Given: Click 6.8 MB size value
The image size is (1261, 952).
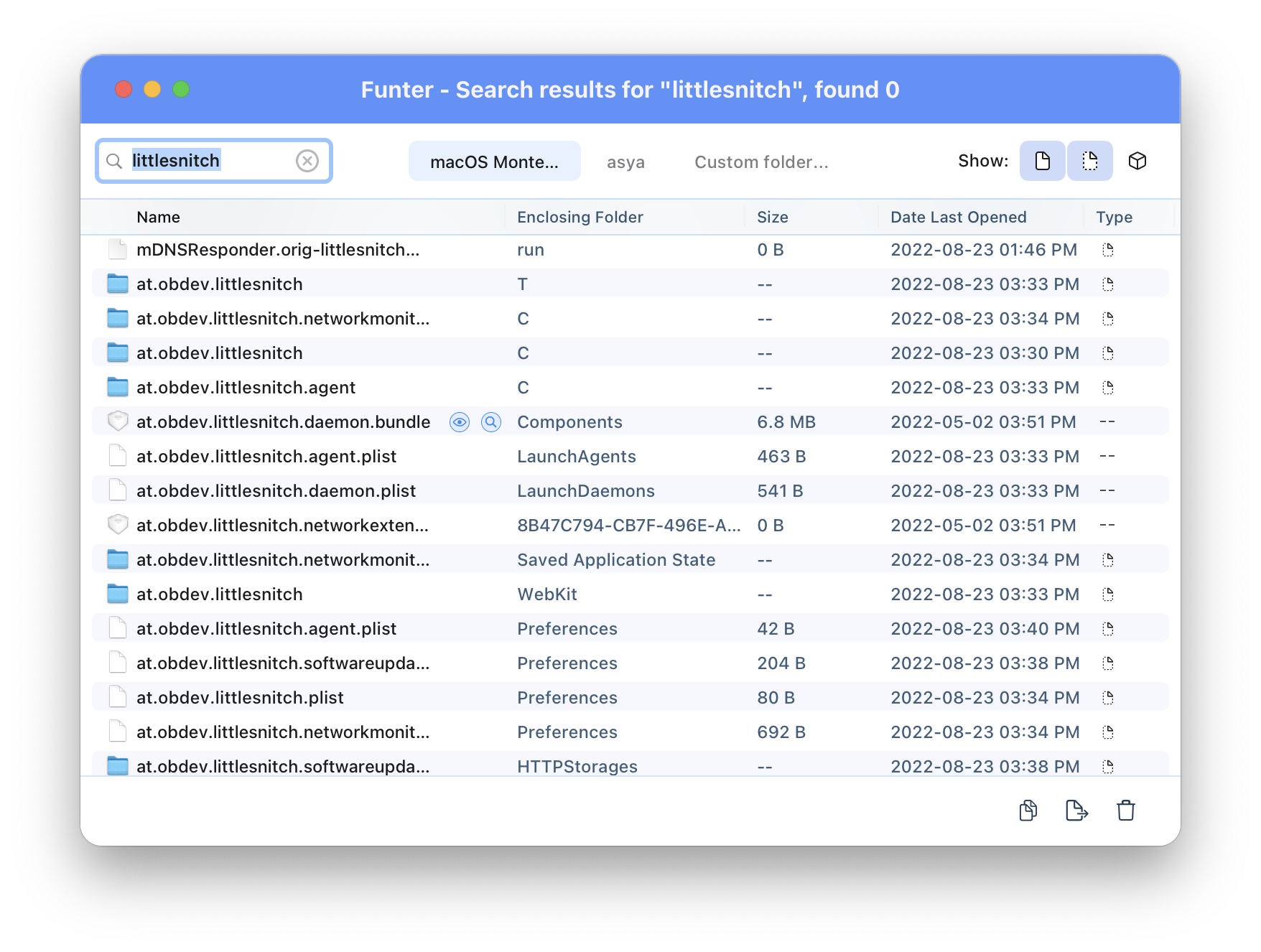Looking at the screenshot, I should [x=786, y=422].
